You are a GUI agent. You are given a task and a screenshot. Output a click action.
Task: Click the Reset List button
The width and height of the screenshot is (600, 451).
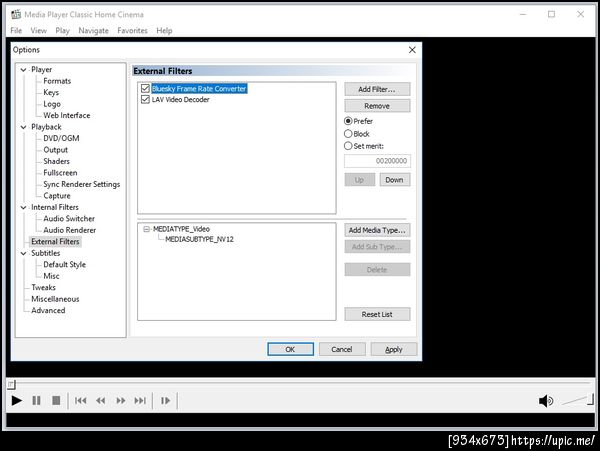pos(377,314)
